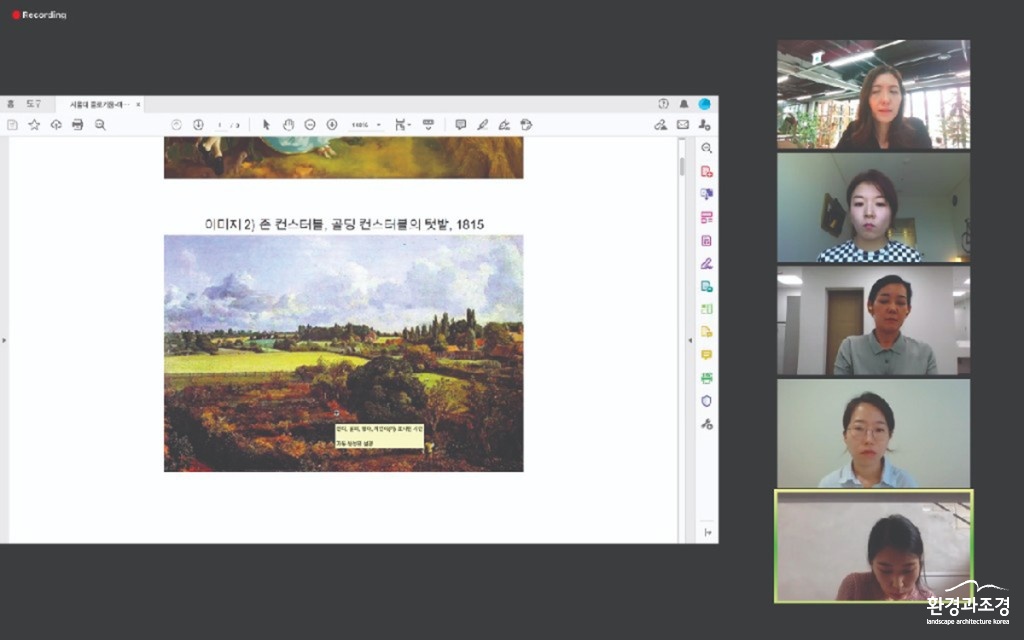Select the open PDF document tab
The width and height of the screenshot is (1024, 640).
tap(99, 104)
